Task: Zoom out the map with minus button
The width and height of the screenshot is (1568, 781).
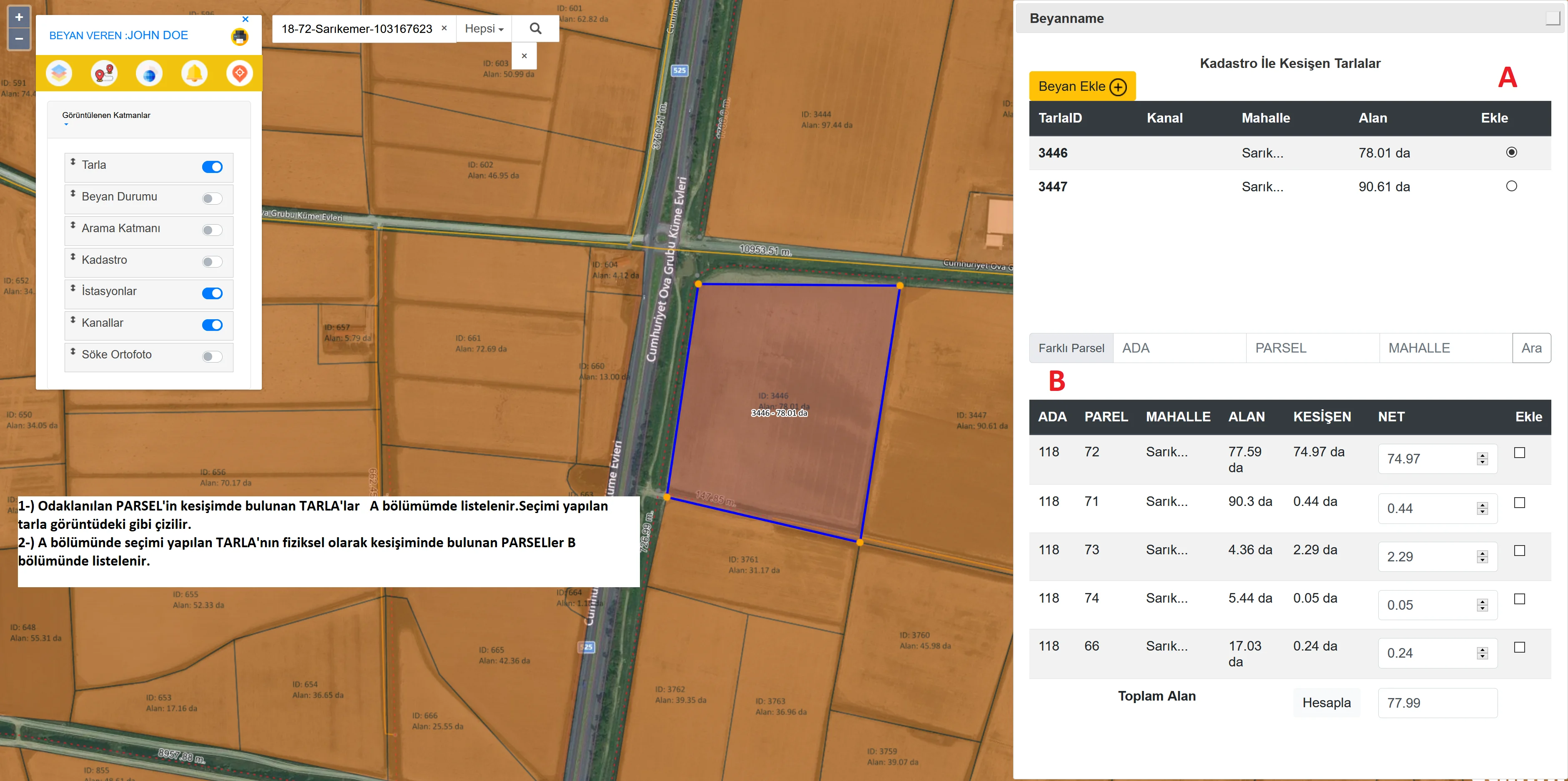Action: click(19, 39)
